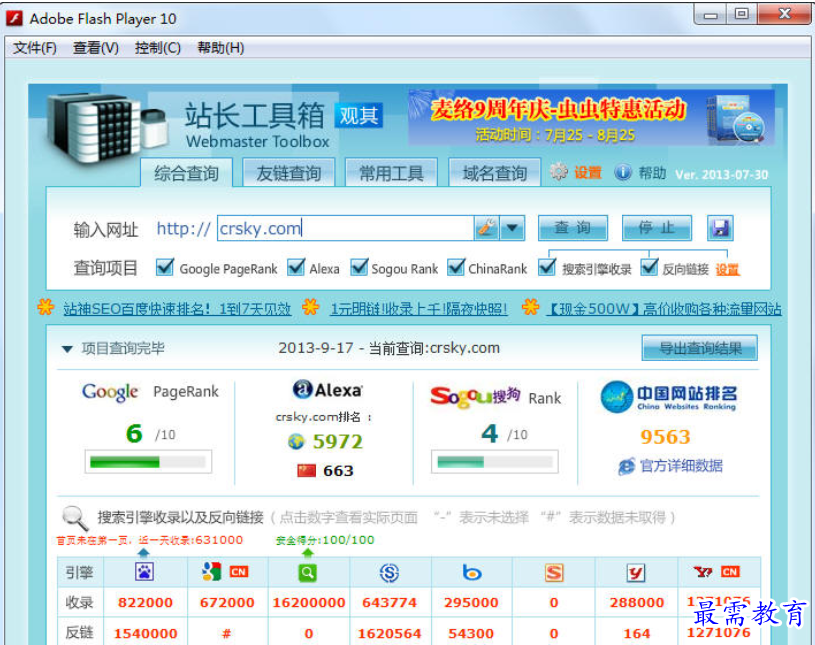Click the 观其 badge next to title

[x=359, y=115]
